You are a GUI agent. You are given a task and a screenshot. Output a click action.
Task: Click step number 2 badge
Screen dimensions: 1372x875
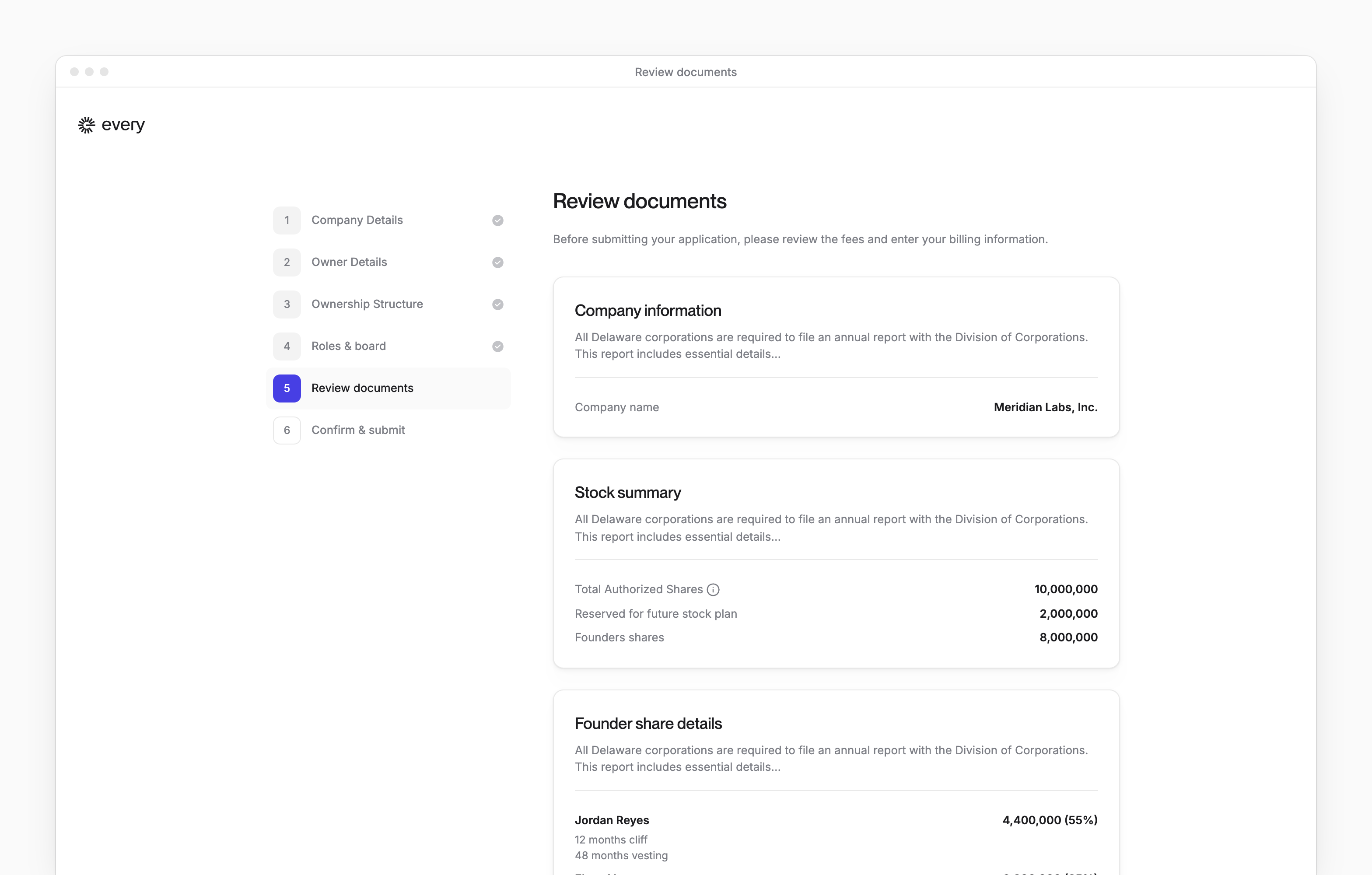pos(287,262)
